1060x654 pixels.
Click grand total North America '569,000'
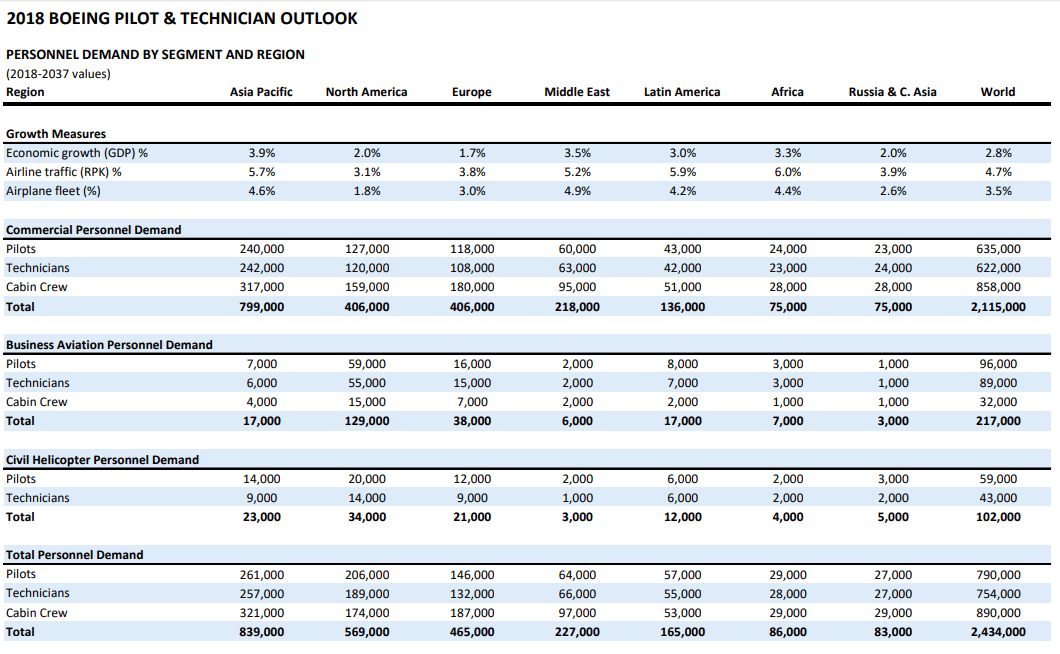367,632
